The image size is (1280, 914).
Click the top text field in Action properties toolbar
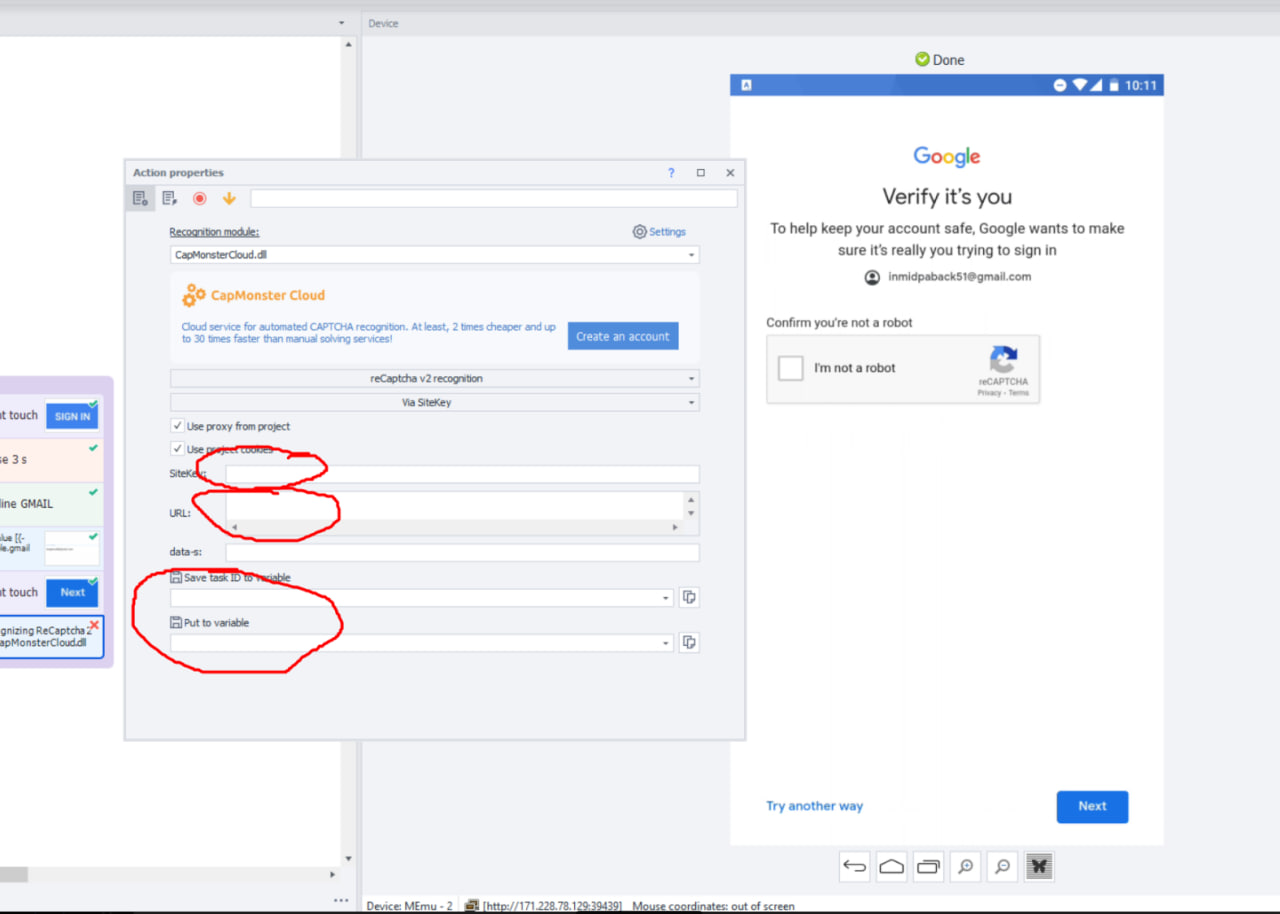(x=494, y=198)
